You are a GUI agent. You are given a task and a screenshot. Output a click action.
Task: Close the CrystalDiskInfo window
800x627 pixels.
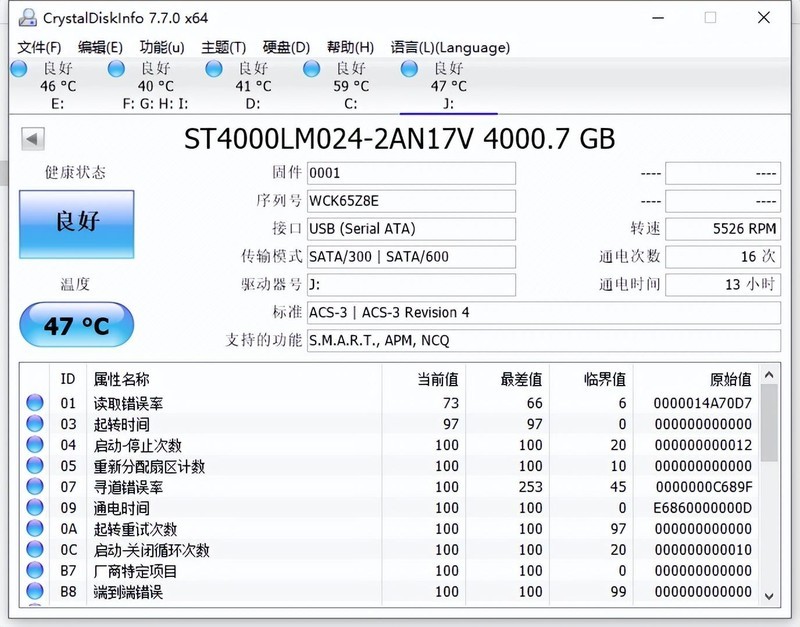pos(764,18)
